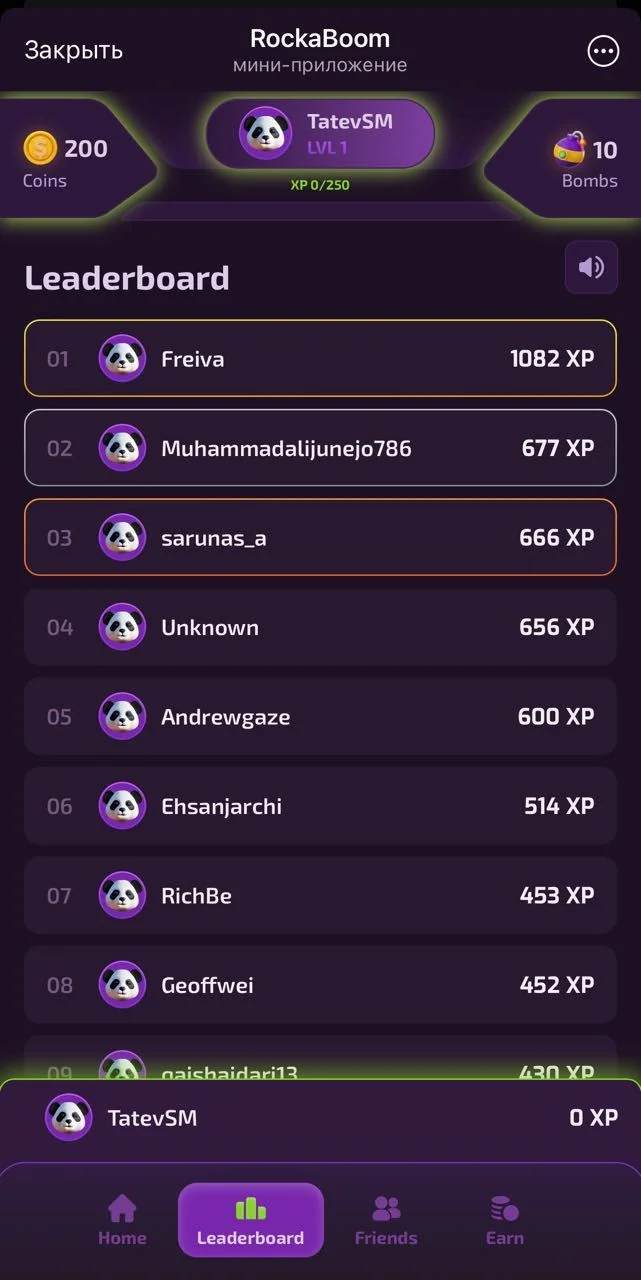Viewport: 641px width, 1280px height.
Task: Select Geoffwei in the leaderboard
Action: pyautogui.click(x=320, y=985)
